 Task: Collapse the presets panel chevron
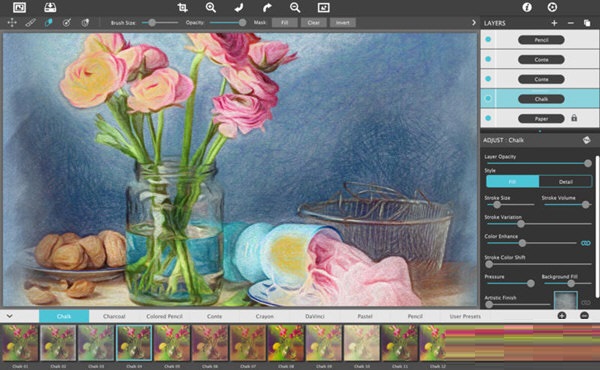click(10, 316)
